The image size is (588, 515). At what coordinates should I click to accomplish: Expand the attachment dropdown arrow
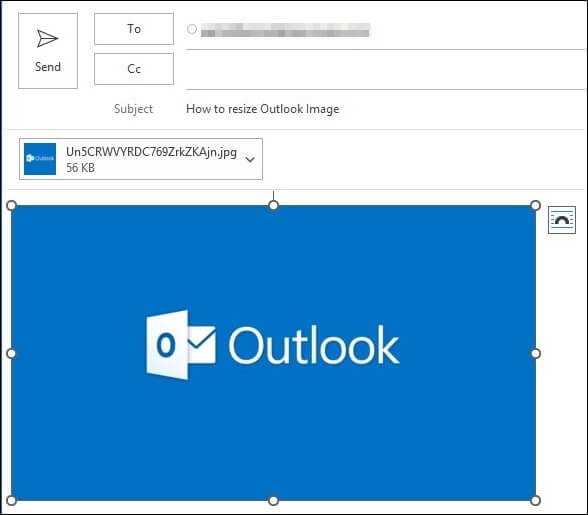tap(250, 159)
